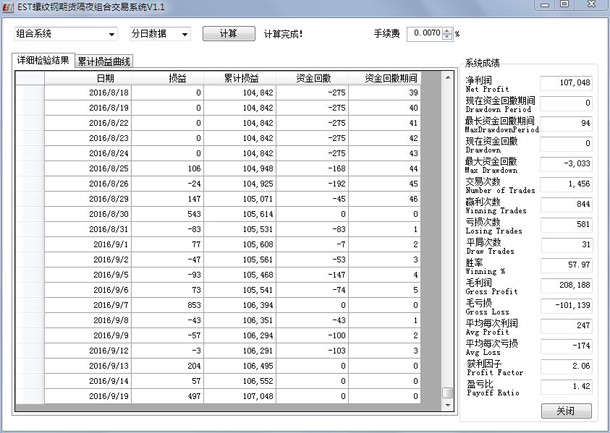This screenshot has height=433, width=610.
Task: Click the Gross Profit field 208,188
Action: pyautogui.click(x=566, y=285)
